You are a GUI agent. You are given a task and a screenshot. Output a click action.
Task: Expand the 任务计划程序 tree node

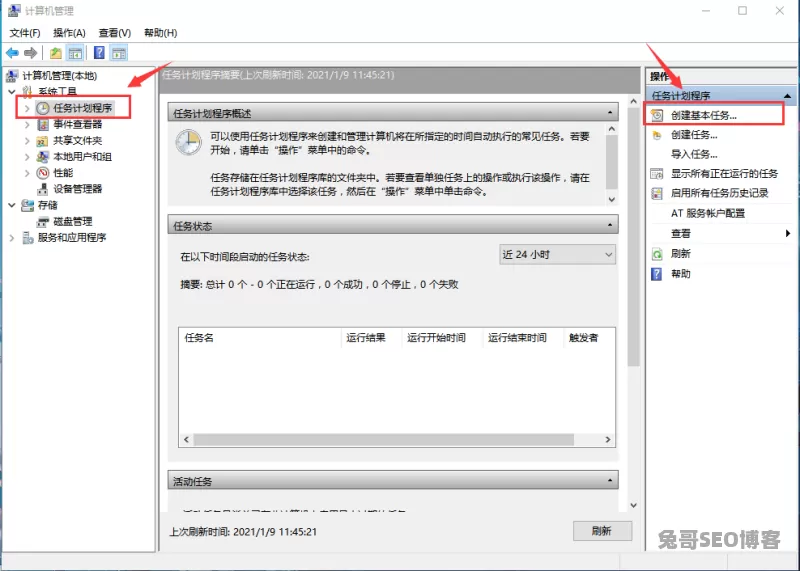27,108
